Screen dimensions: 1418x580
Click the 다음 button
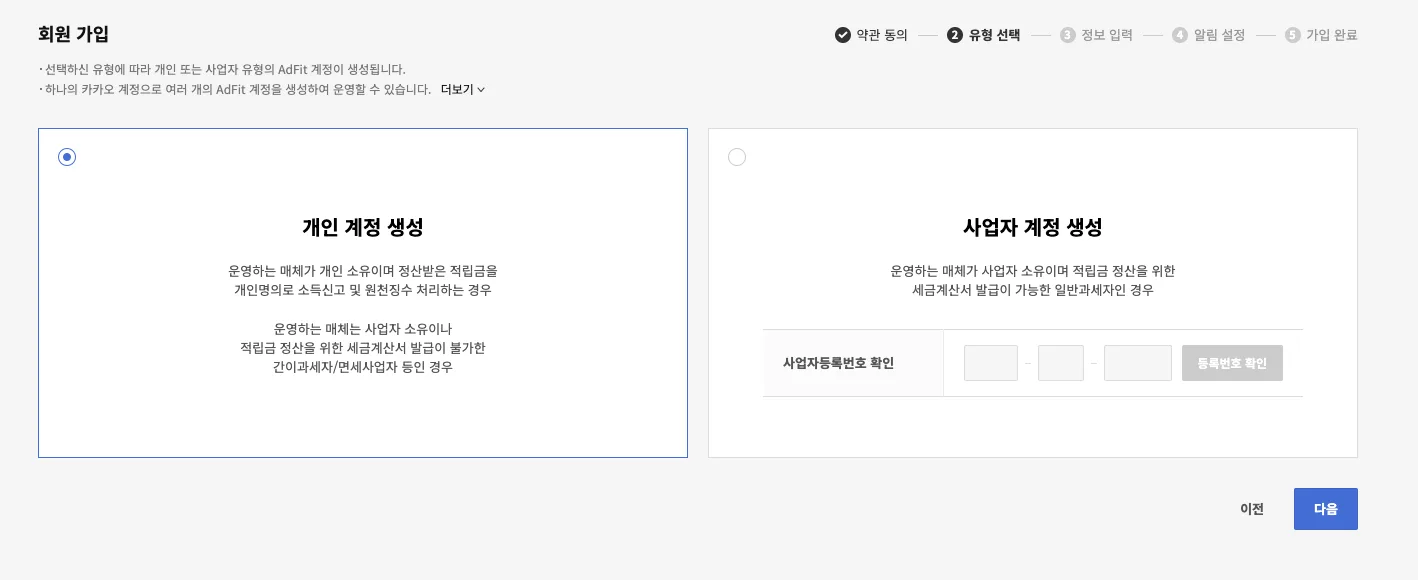coord(1325,509)
